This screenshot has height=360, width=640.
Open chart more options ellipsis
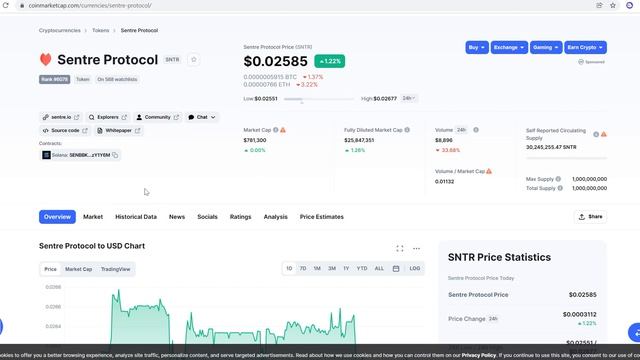[x=416, y=248]
